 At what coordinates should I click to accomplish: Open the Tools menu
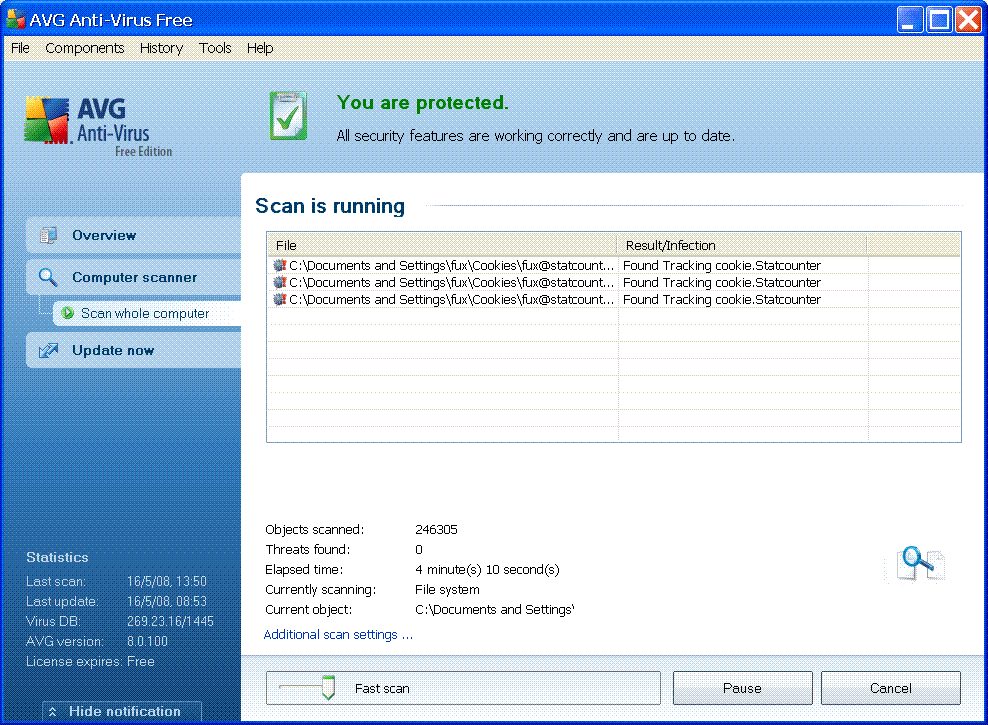coord(215,48)
